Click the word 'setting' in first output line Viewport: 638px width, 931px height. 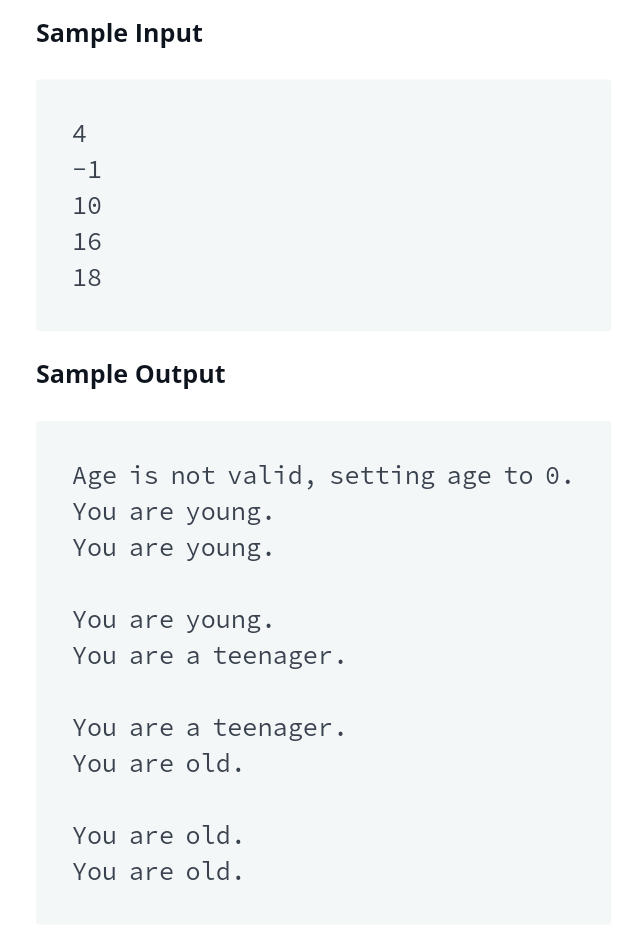382,477
